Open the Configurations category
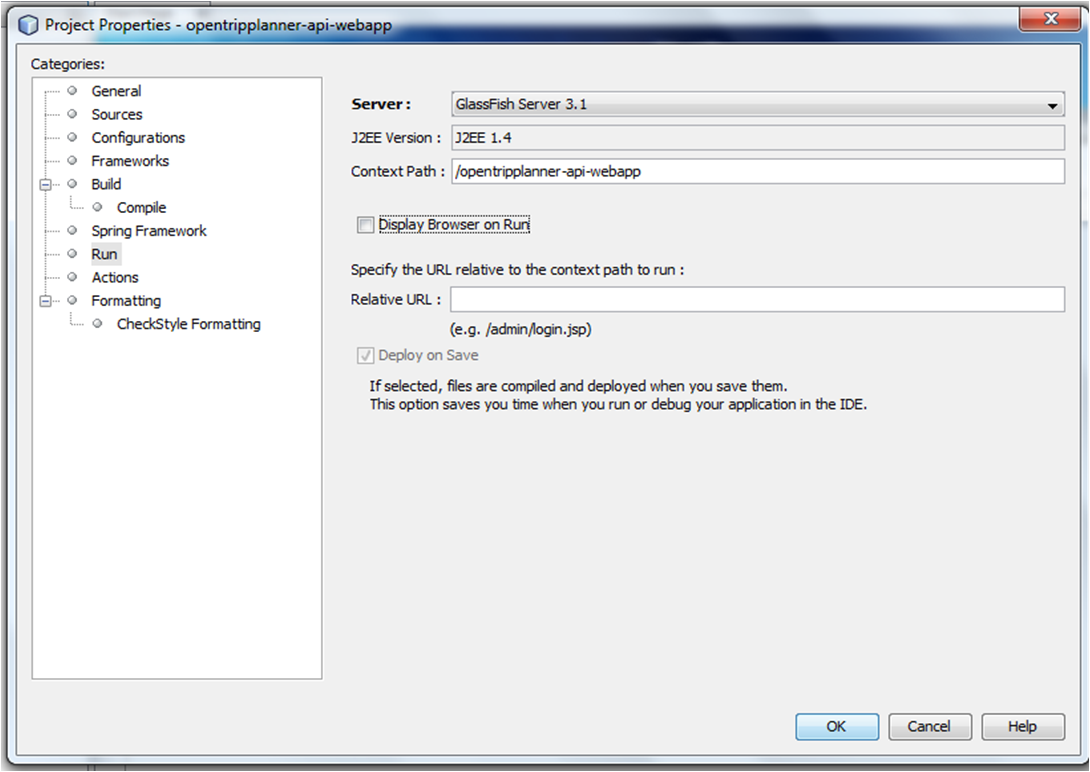 [x=138, y=137]
